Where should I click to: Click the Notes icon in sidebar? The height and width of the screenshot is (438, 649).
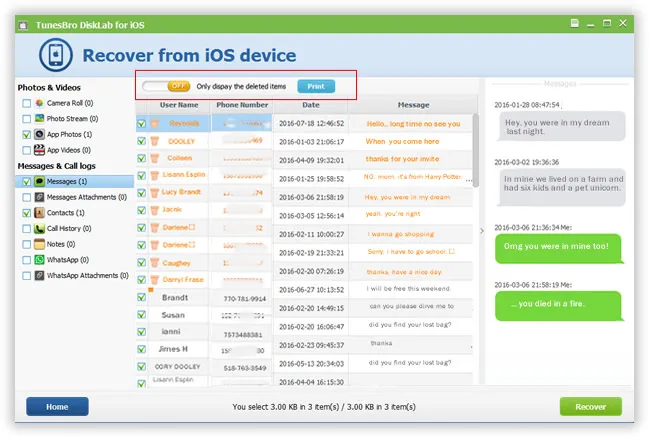(39, 244)
